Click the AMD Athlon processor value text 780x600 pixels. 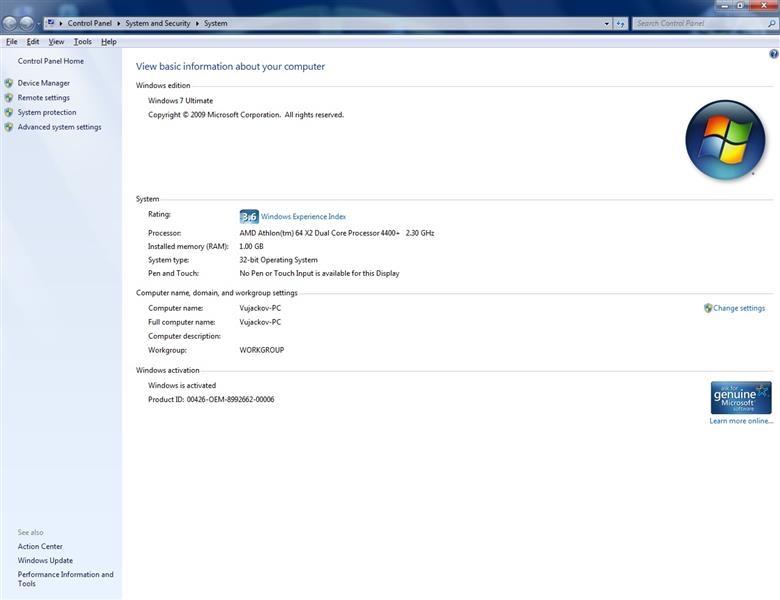pos(337,233)
